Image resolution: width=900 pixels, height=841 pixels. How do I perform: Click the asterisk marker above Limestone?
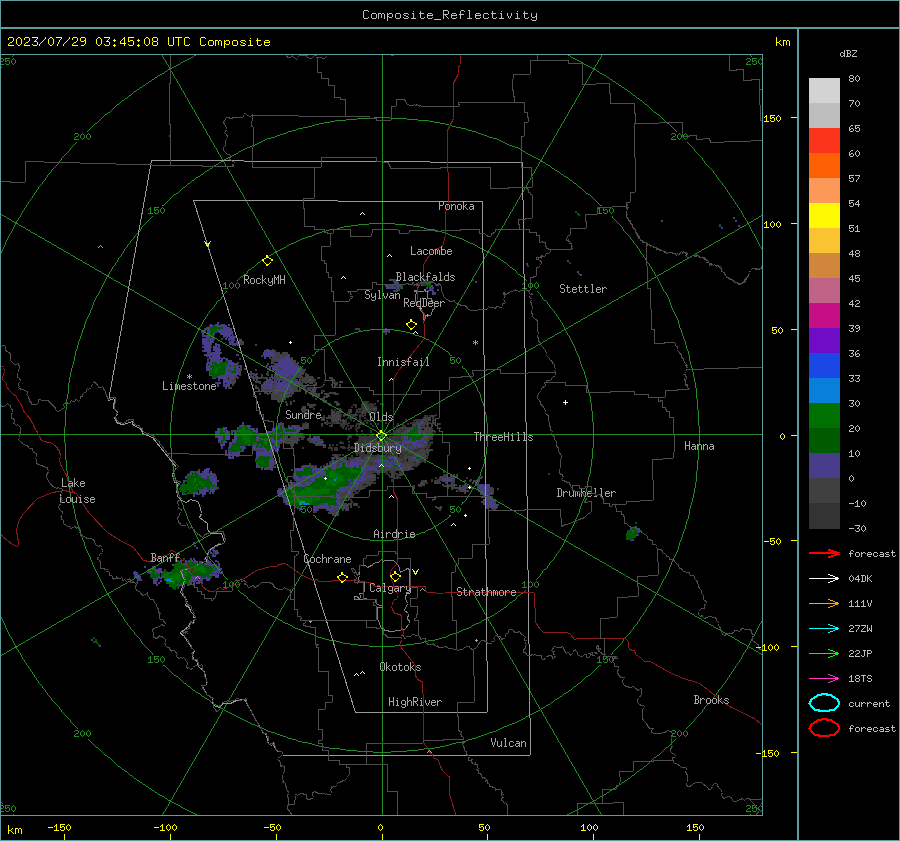coord(189,377)
